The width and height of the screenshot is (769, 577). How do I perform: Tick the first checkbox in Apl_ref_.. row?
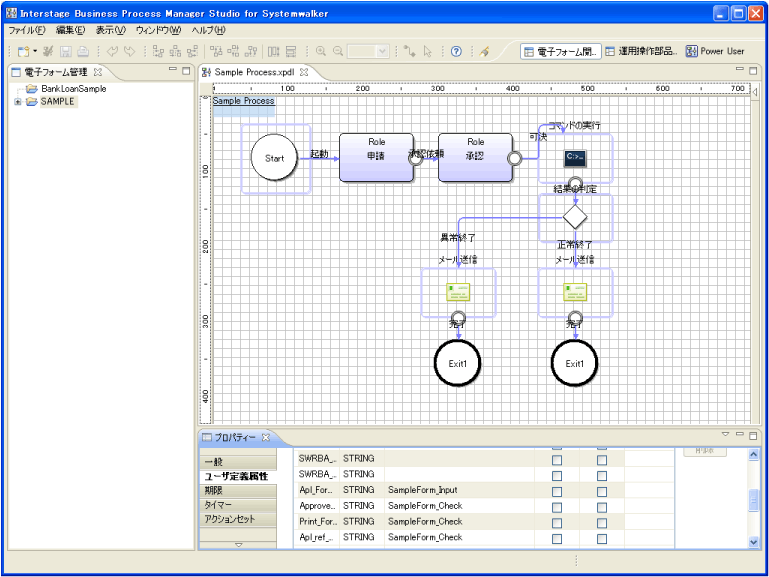click(557, 539)
